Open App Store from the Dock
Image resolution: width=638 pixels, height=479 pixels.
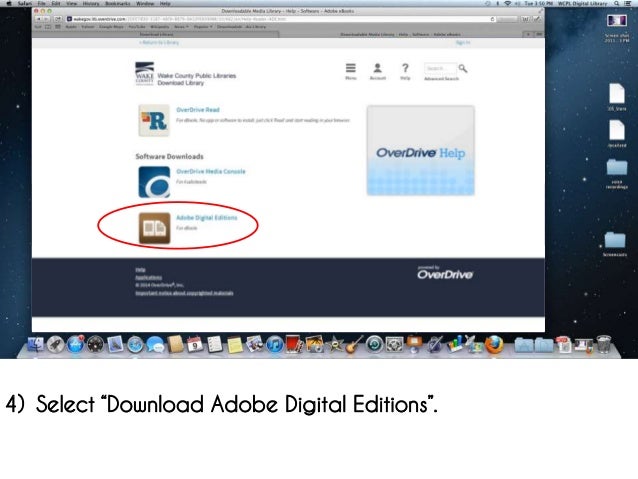(75, 344)
